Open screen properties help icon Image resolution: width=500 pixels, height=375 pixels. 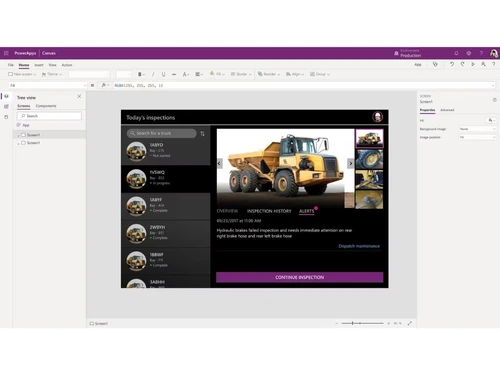[494, 100]
